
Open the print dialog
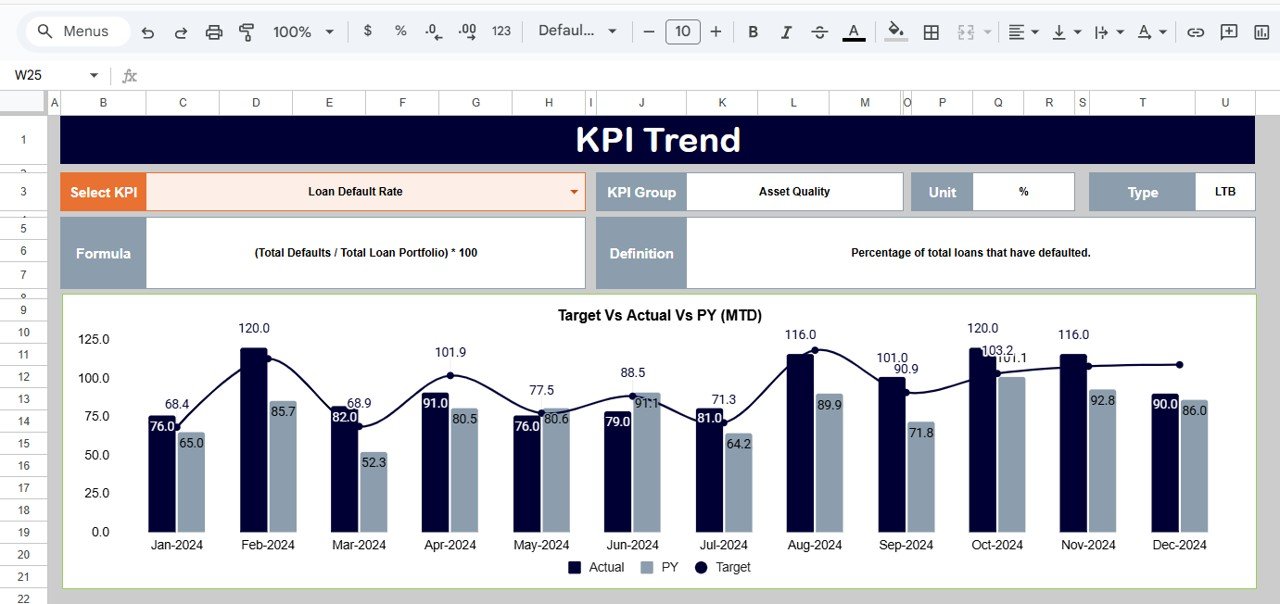click(x=214, y=31)
